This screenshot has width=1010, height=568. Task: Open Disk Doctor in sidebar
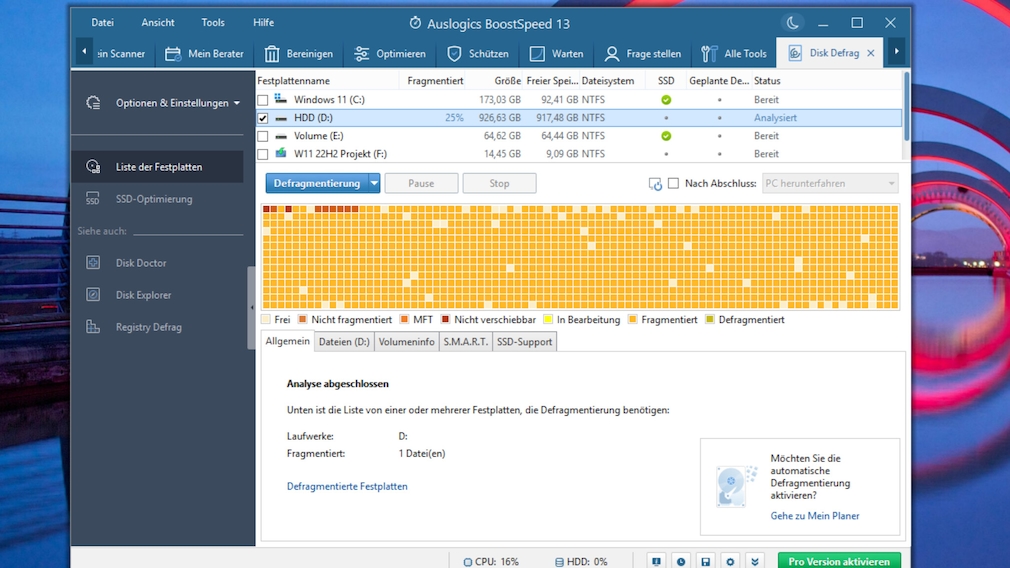pyautogui.click(x=141, y=263)
